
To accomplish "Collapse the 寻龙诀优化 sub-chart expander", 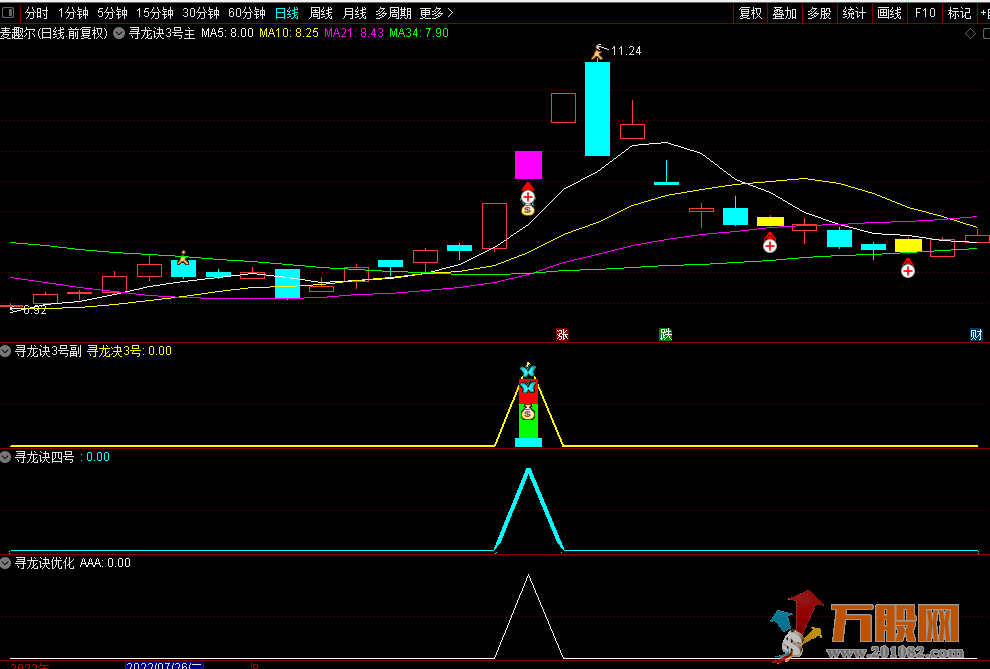I will click(x=6, y=563).
